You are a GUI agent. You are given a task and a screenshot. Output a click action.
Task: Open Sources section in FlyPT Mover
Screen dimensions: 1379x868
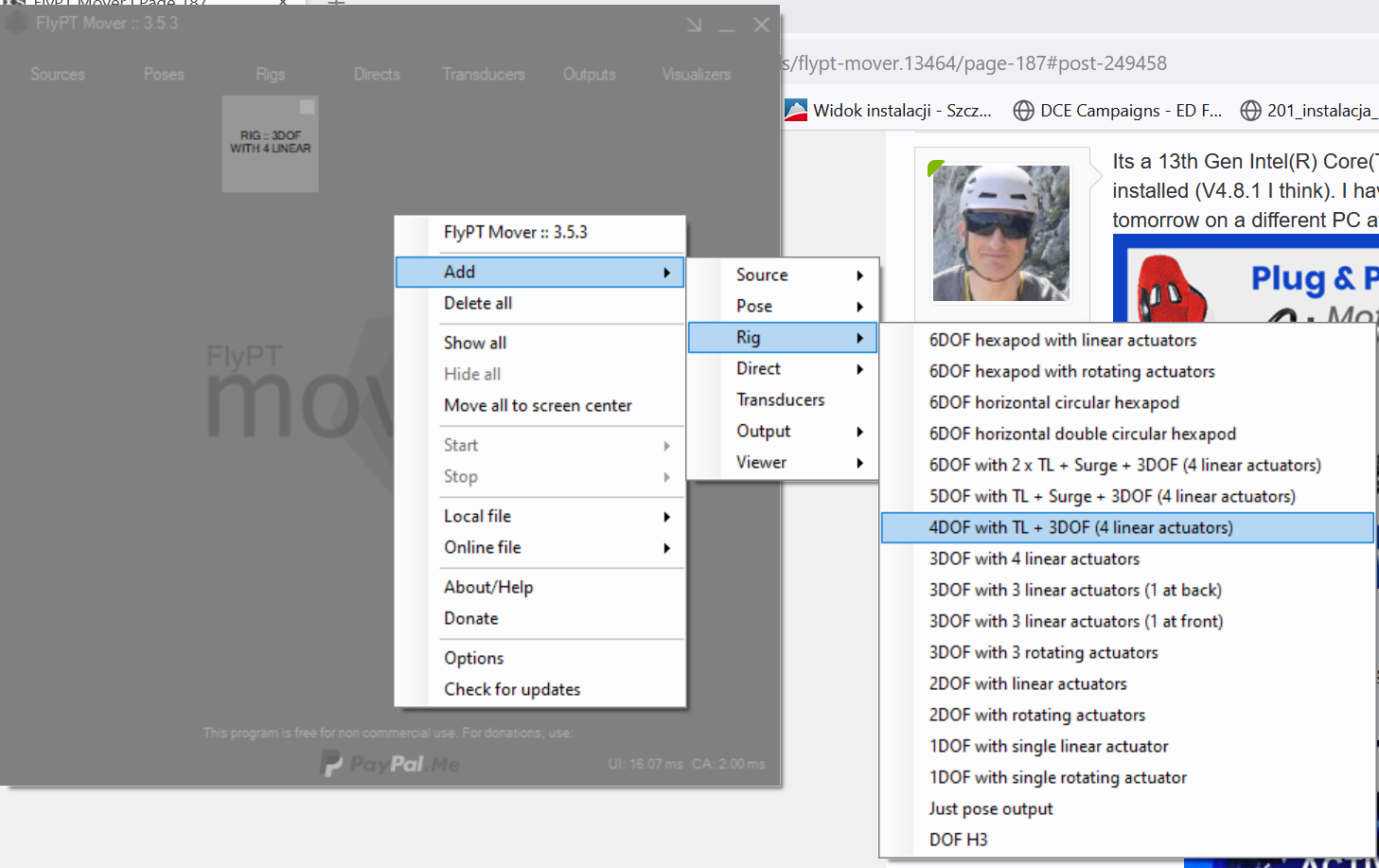click(x=58, y=74)
